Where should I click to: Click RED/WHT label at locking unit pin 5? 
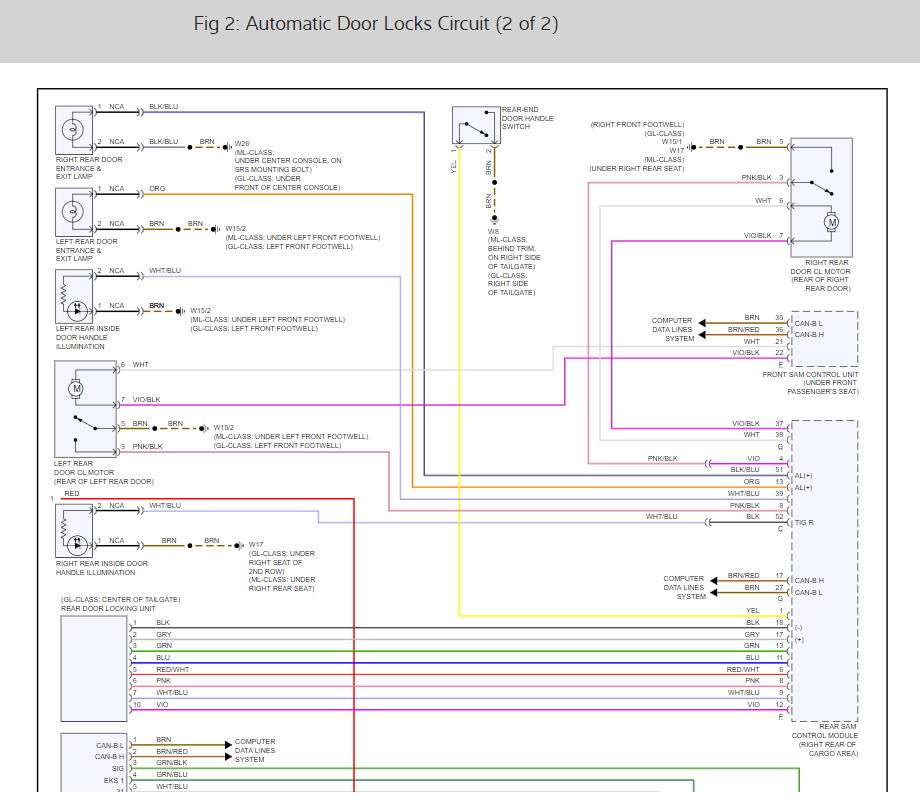[172, 669]
